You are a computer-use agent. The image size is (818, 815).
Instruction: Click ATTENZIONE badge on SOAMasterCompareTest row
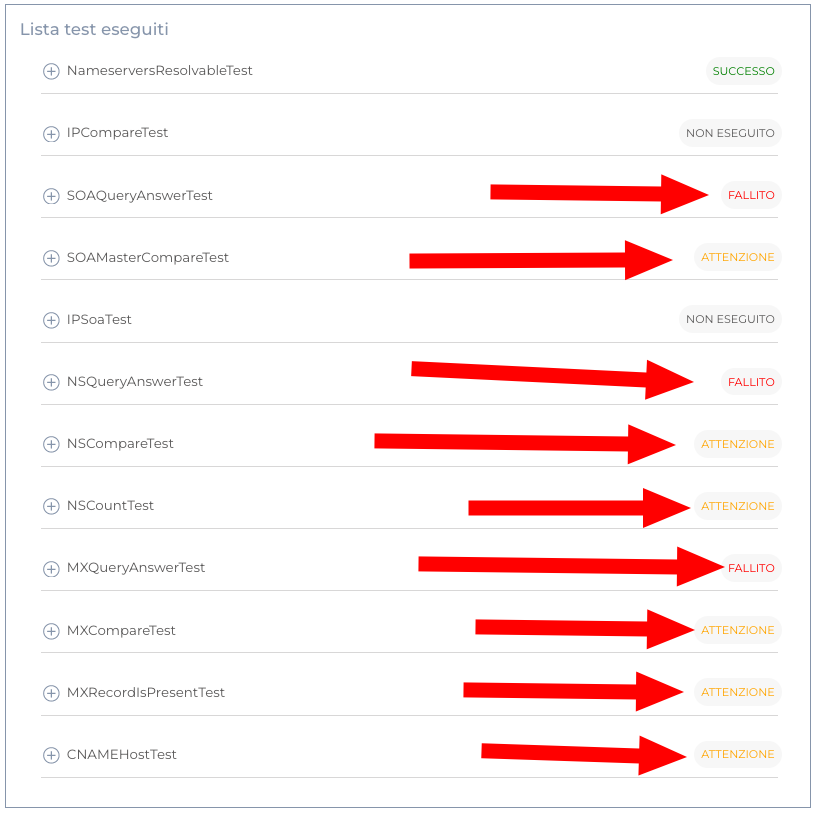[737, 257]
